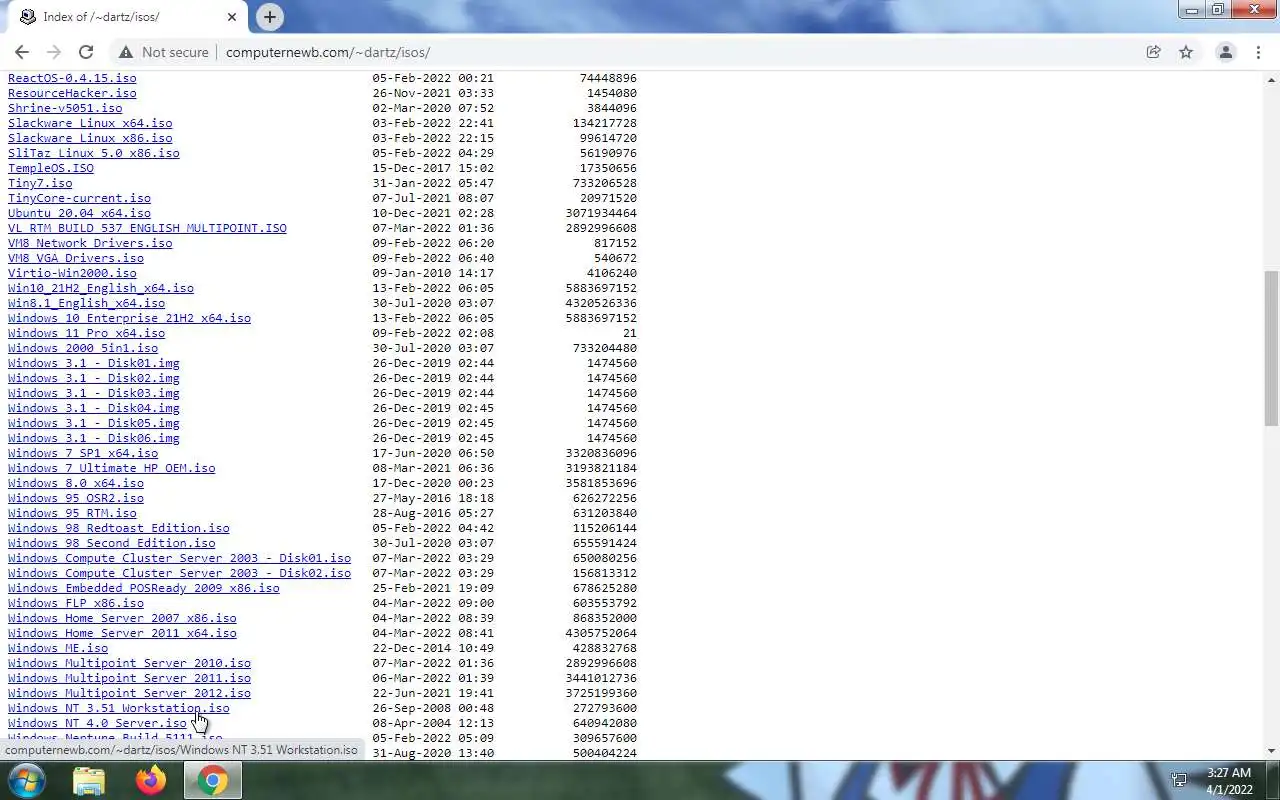Open the TinyCore-current.iso link

(79, 198)
